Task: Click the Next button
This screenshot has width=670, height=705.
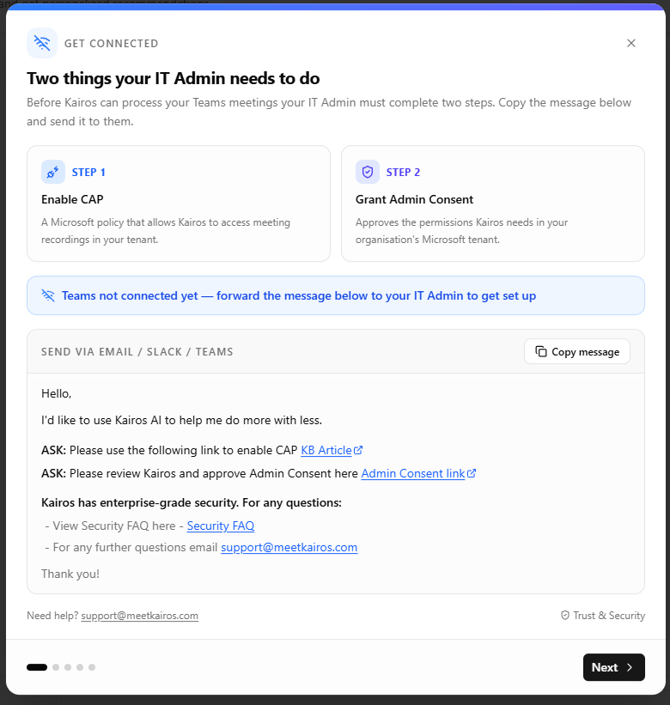Action: tap(613, 667)
